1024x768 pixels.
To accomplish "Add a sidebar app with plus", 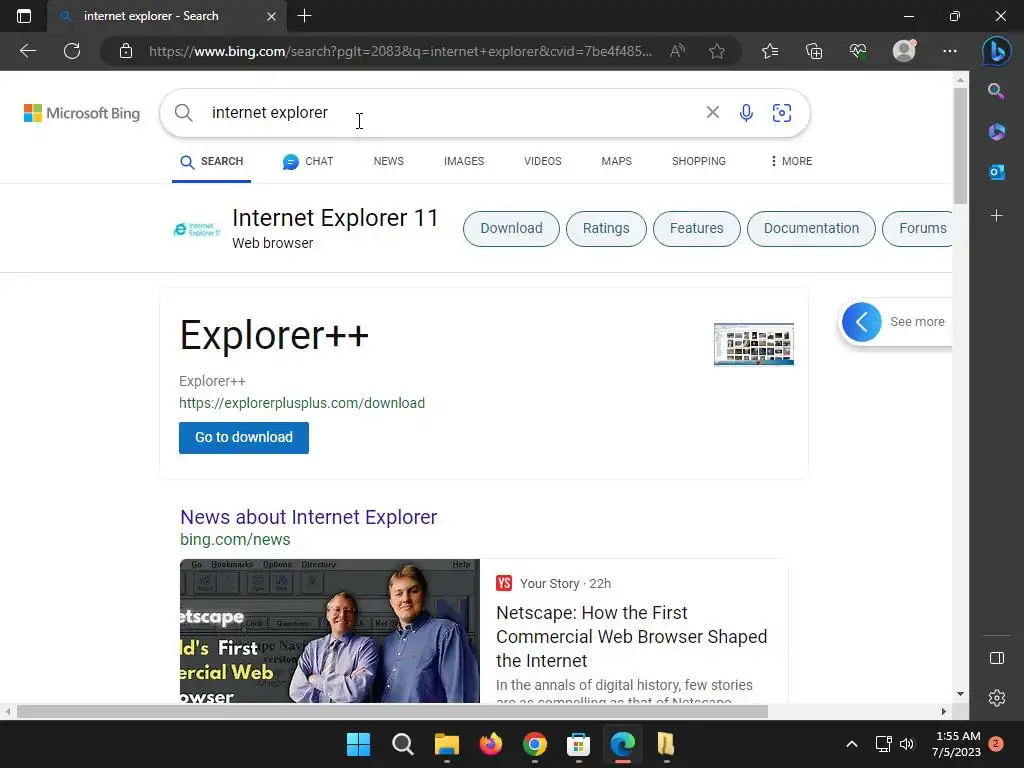I will click(x=996, y=215).
